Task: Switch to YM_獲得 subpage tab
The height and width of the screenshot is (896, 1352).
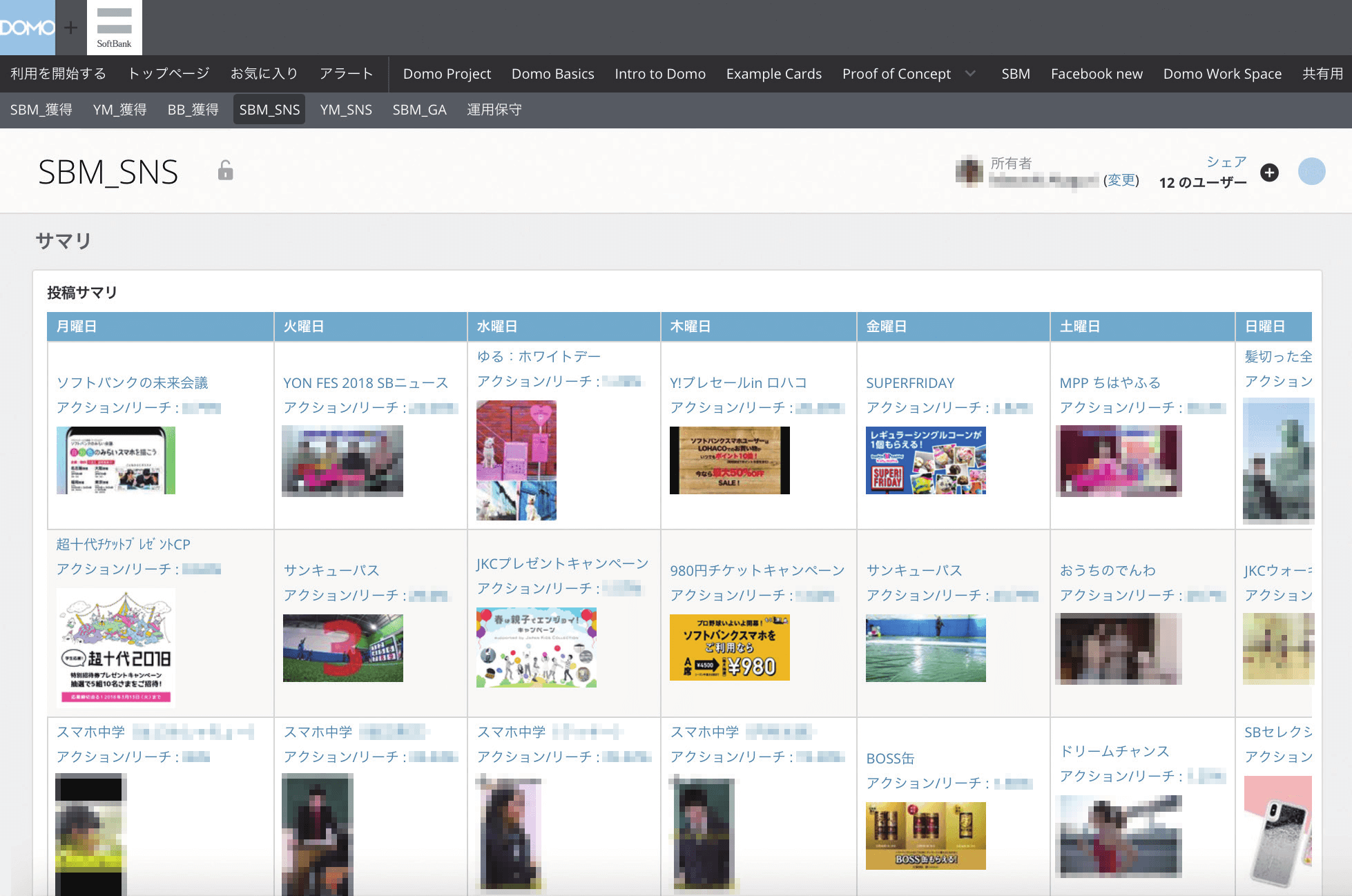Action: coord(120,110)
